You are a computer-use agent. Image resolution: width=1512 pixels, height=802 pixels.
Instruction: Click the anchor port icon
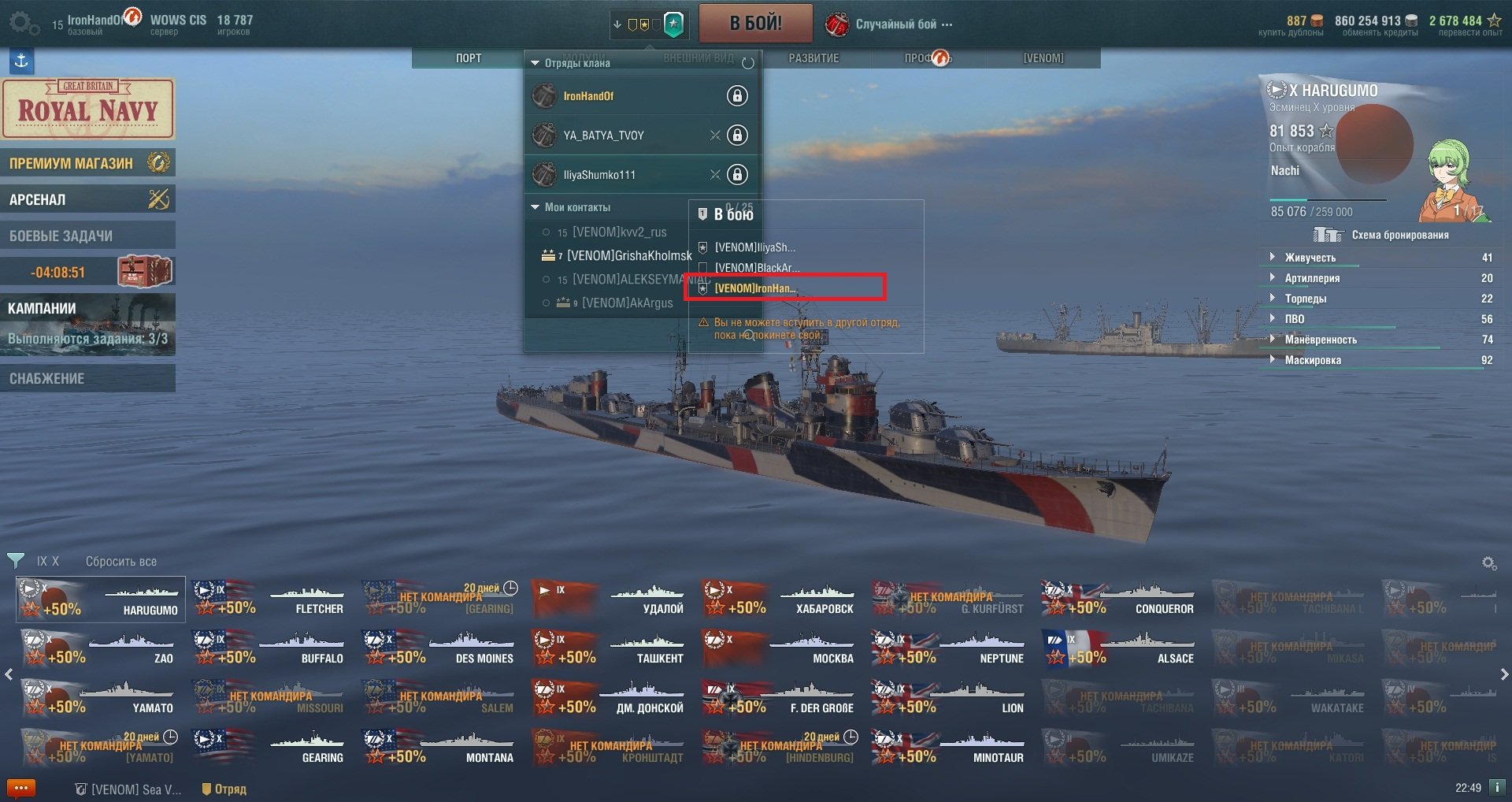(21, 61)
